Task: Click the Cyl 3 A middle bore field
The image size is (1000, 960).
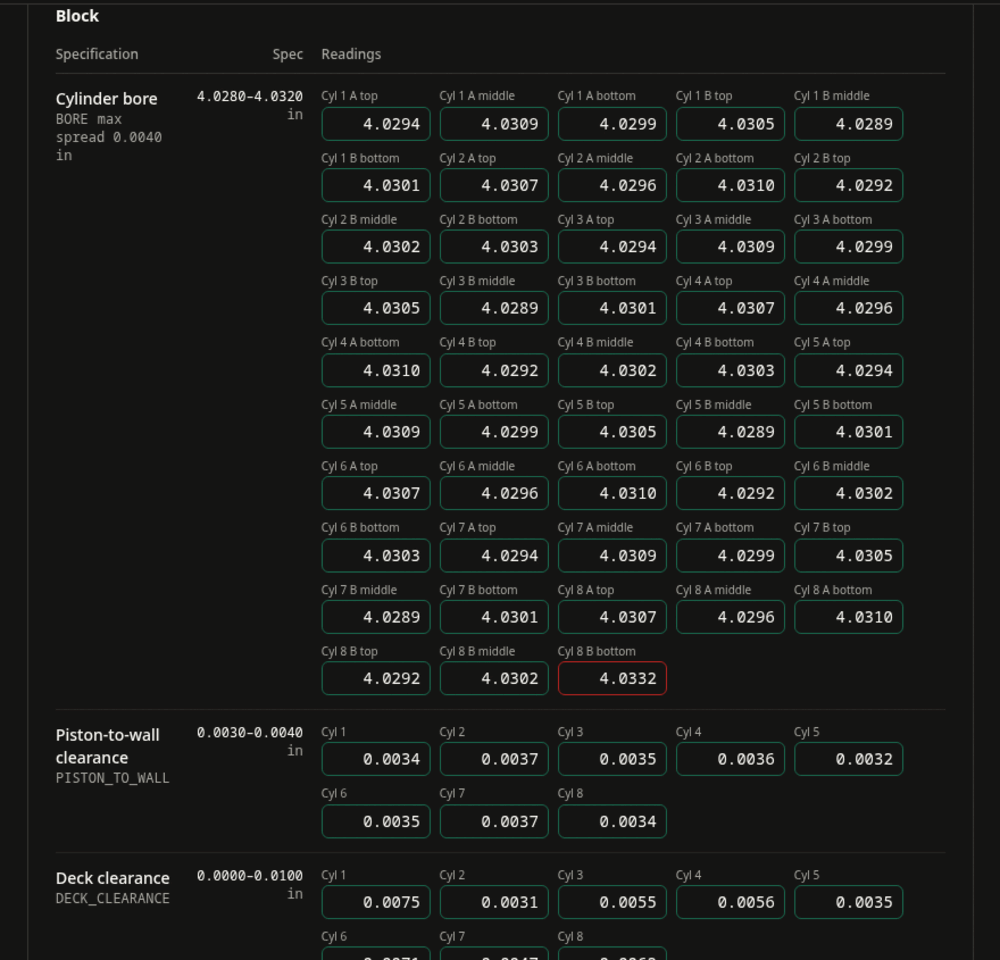Action: (730, 246)
